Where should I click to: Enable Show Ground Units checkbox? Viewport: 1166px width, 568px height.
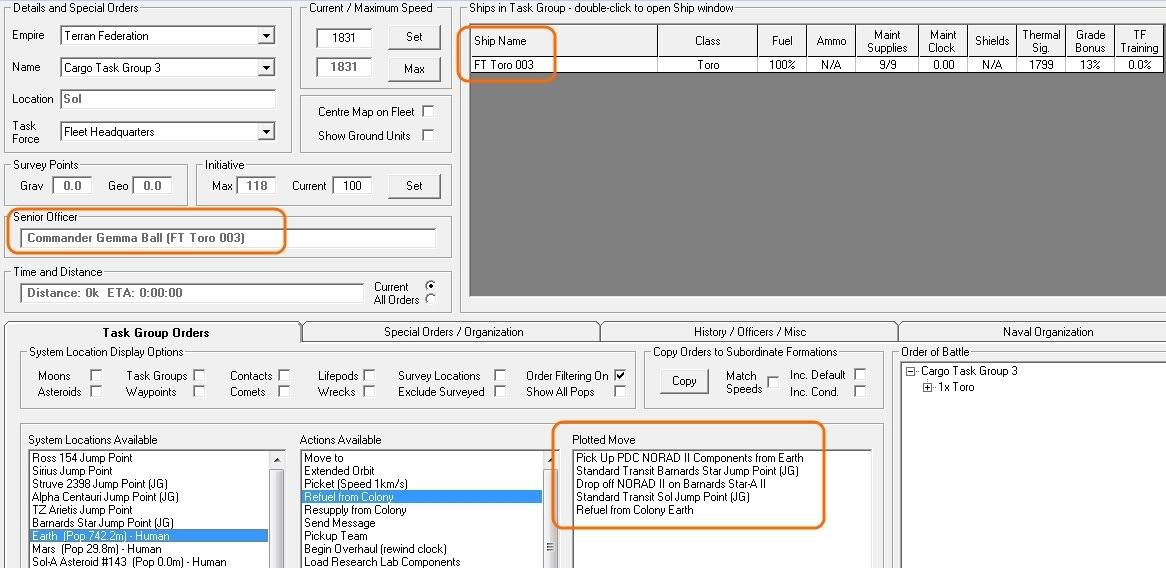[x=428, y=135]
